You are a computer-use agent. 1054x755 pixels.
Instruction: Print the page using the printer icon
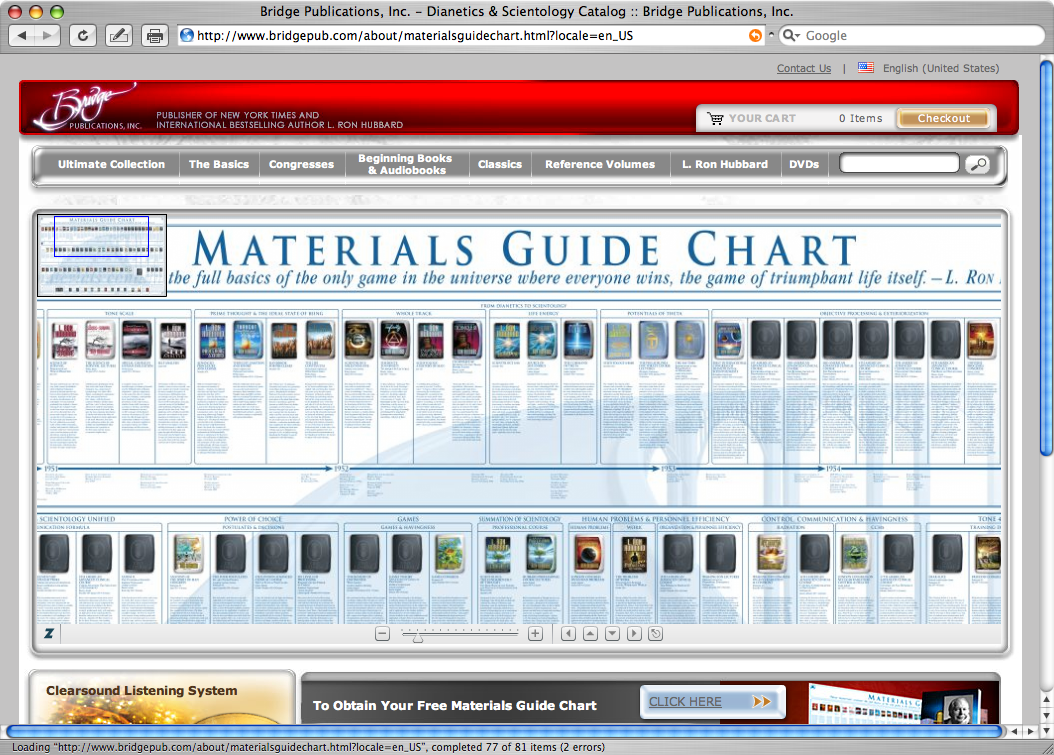pos(155,36)
